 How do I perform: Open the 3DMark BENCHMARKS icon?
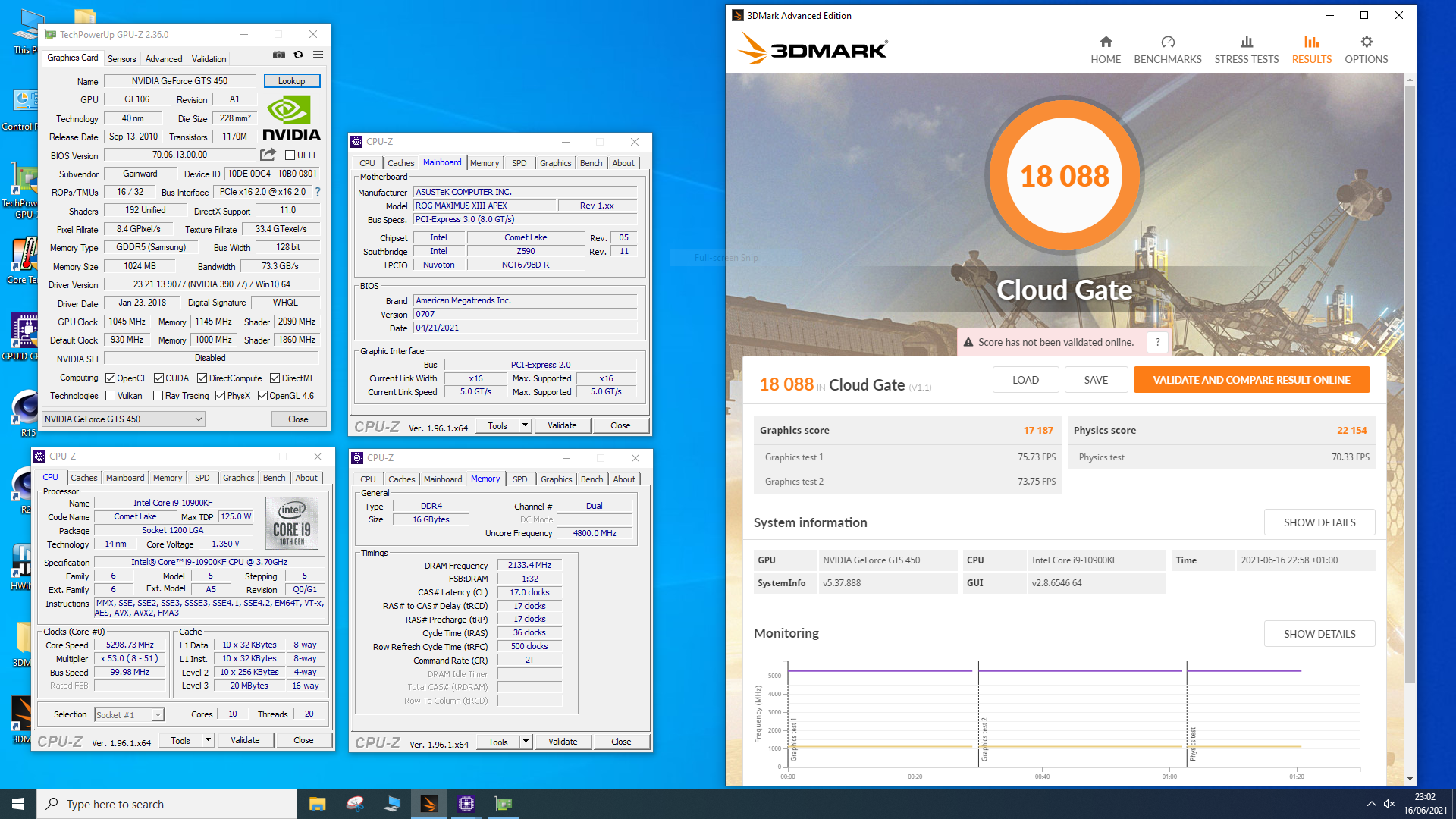tap(1168, 42)
